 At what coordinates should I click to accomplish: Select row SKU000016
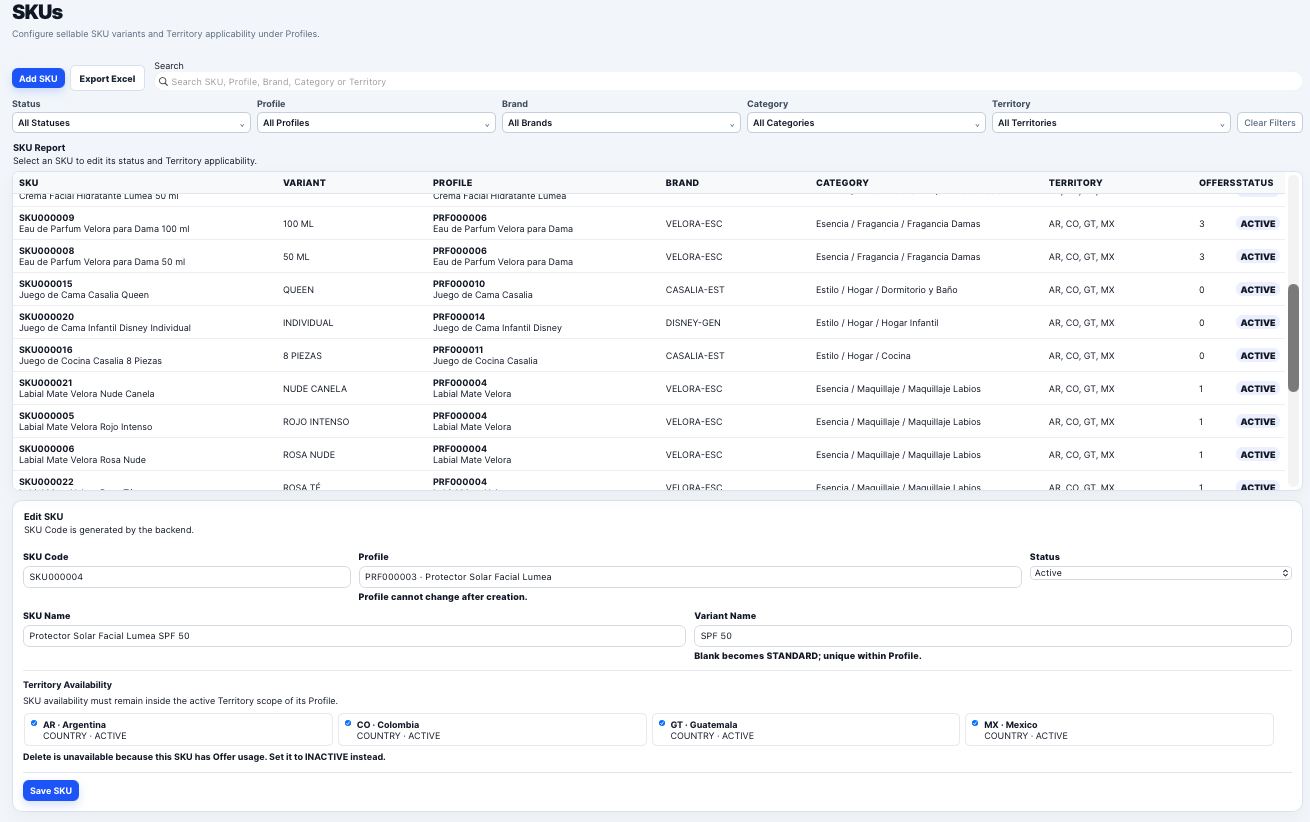pos(648,355)
